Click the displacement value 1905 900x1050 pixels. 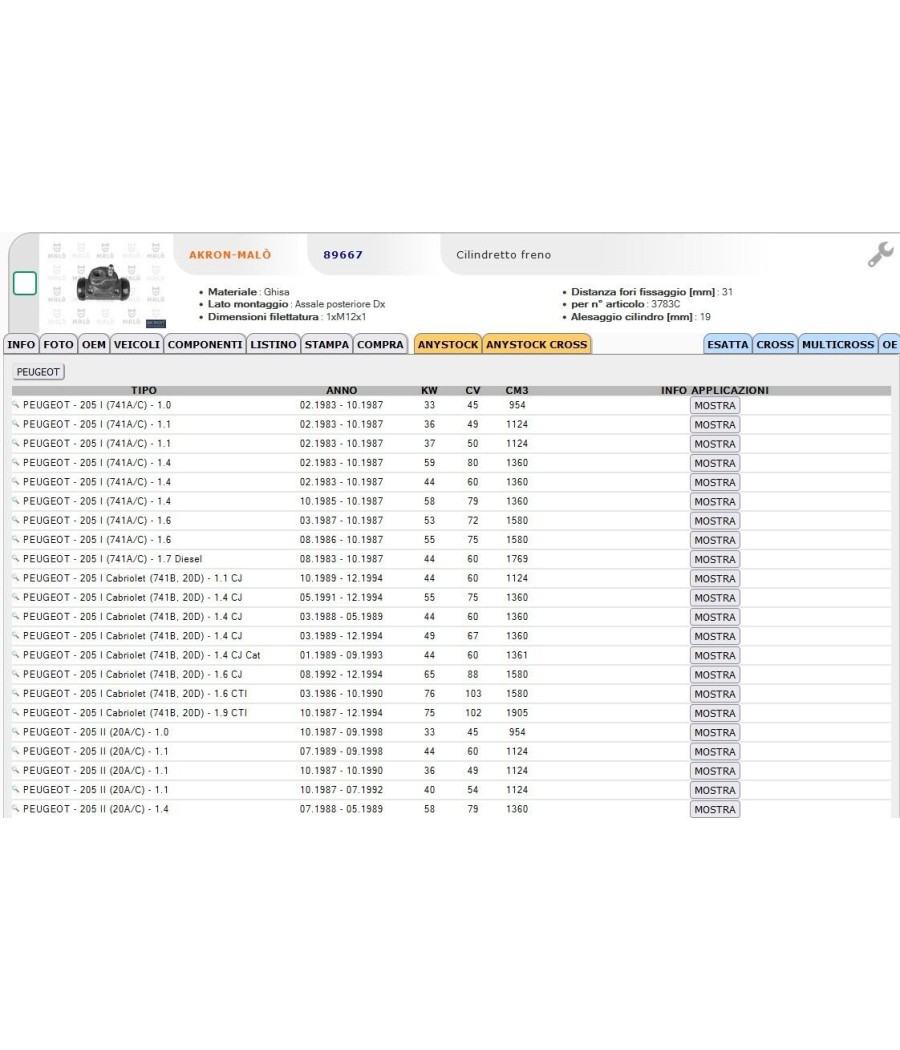[517, 712]
